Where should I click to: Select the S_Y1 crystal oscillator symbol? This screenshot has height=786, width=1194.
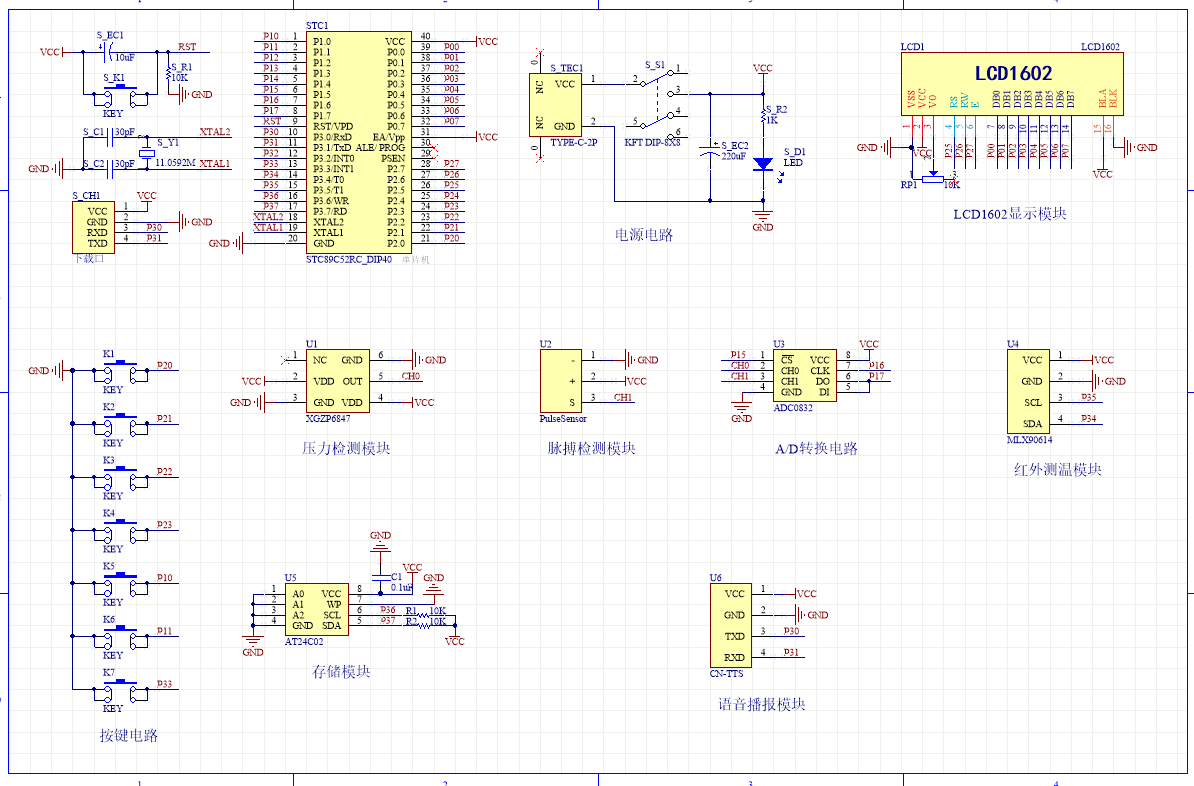click(x=148, y=152)
